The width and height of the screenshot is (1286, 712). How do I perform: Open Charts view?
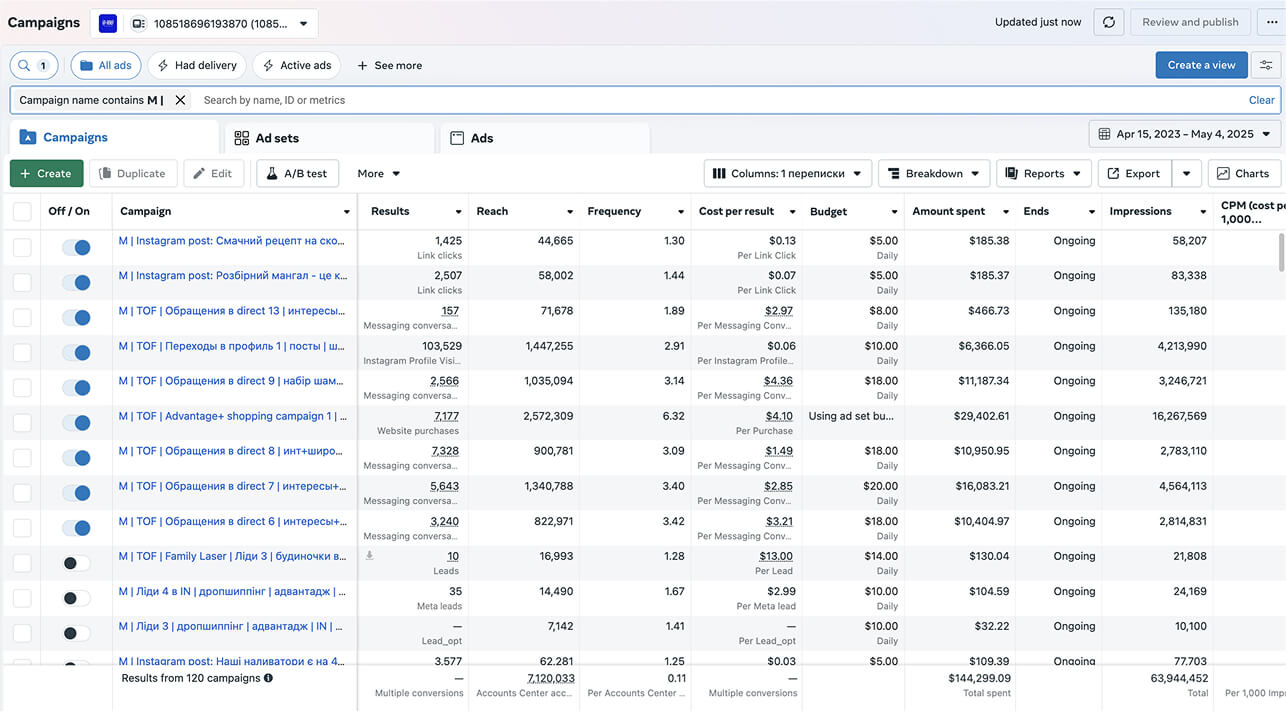point(1244,173)
